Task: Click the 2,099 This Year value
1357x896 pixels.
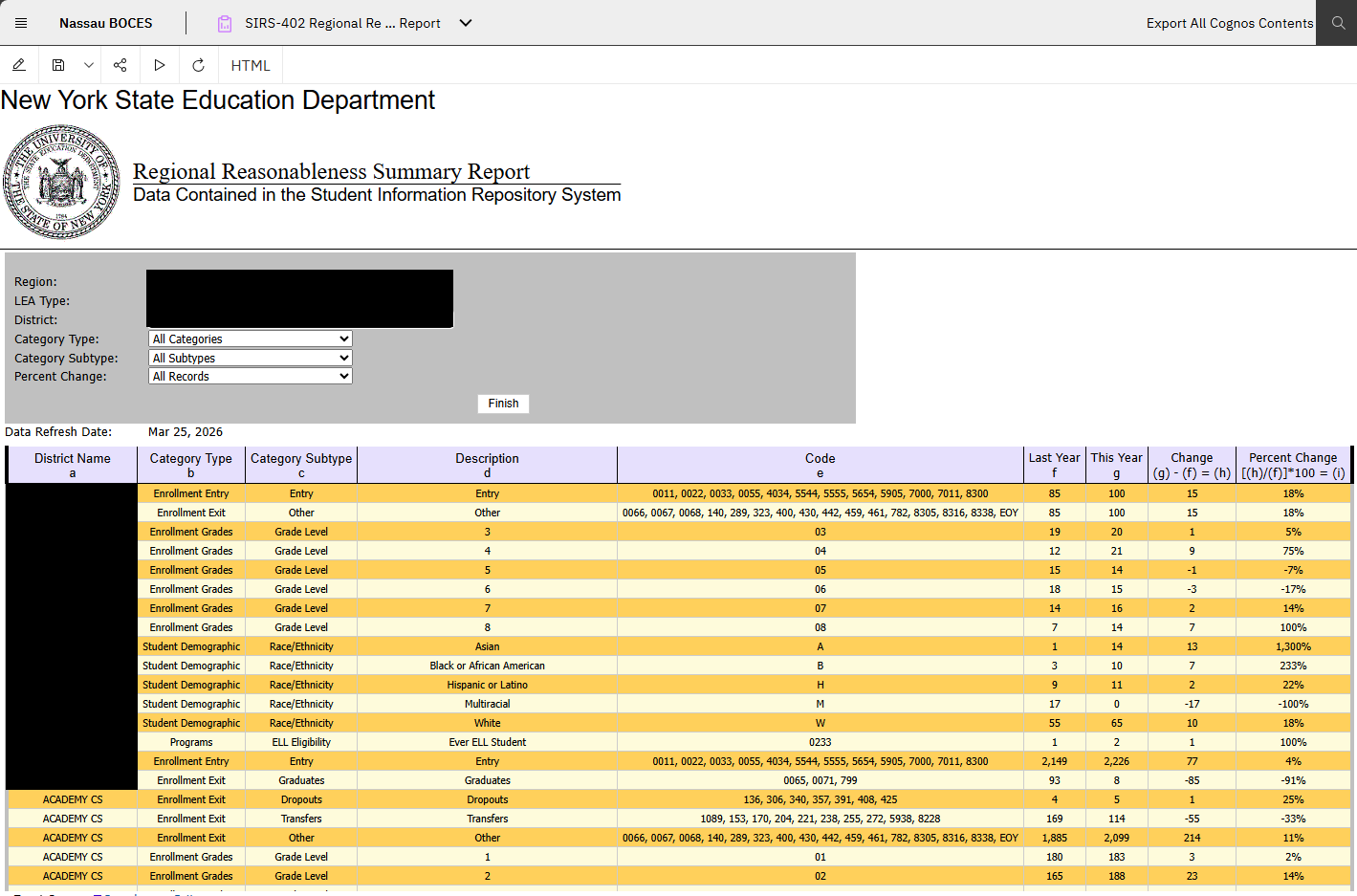Action: 1117,838
